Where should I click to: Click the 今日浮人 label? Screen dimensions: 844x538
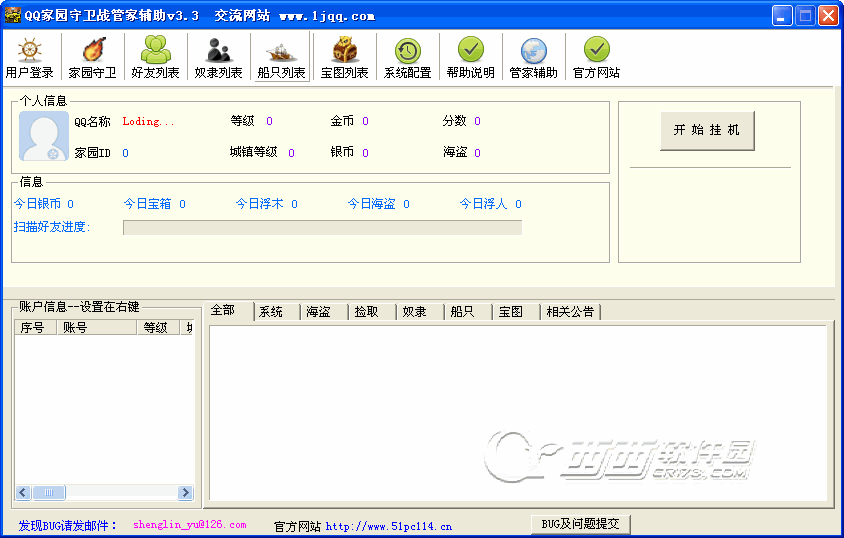click(483, 204)
